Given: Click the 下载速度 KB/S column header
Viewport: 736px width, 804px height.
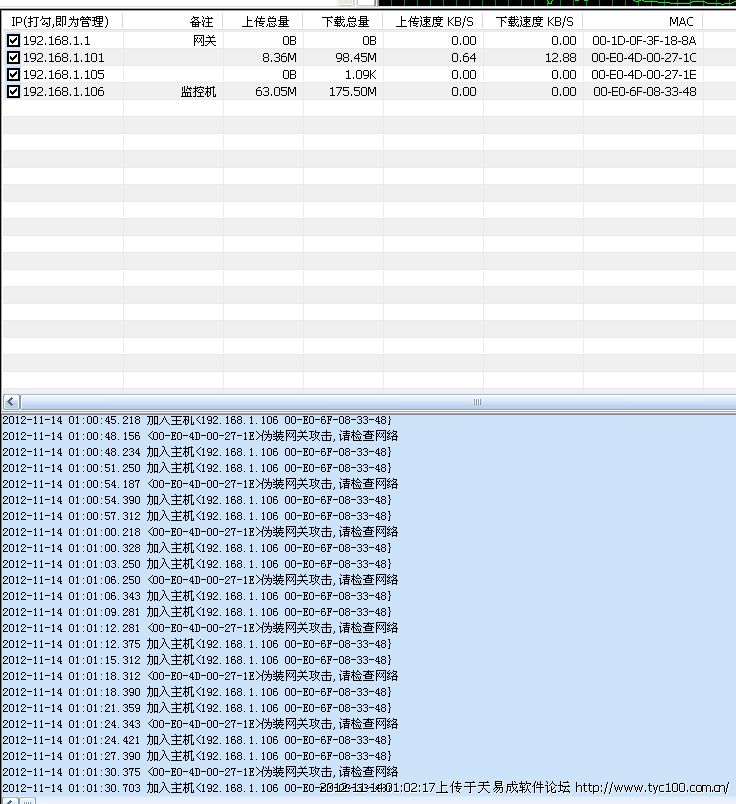Looking at the screenshot, I should (534, 21).
